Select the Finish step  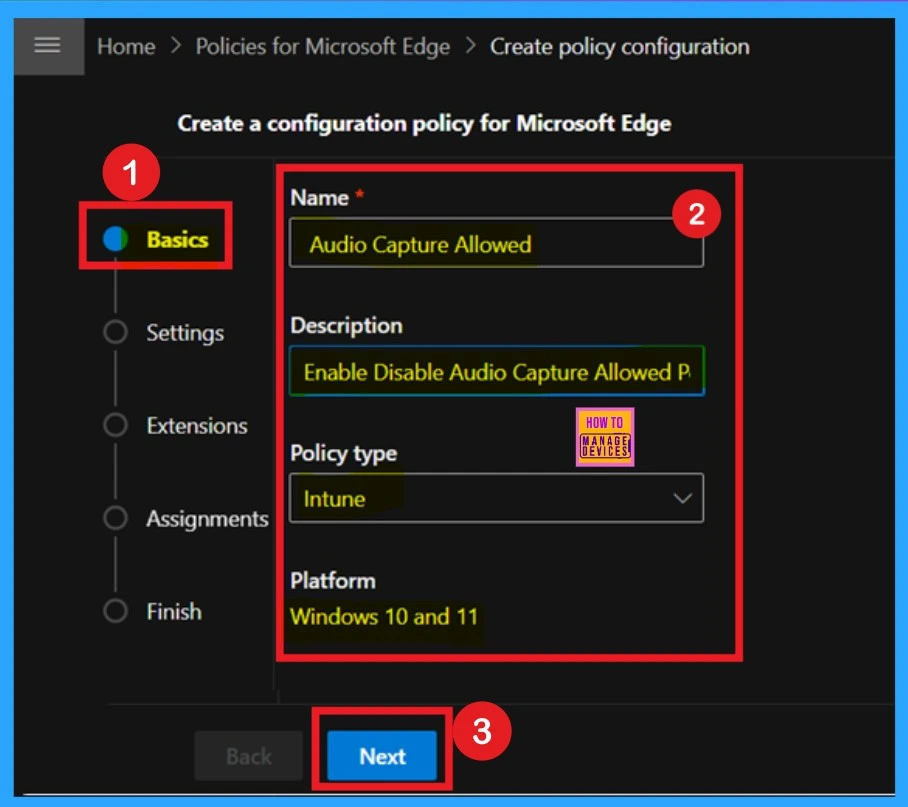click(x=174, y=612)
